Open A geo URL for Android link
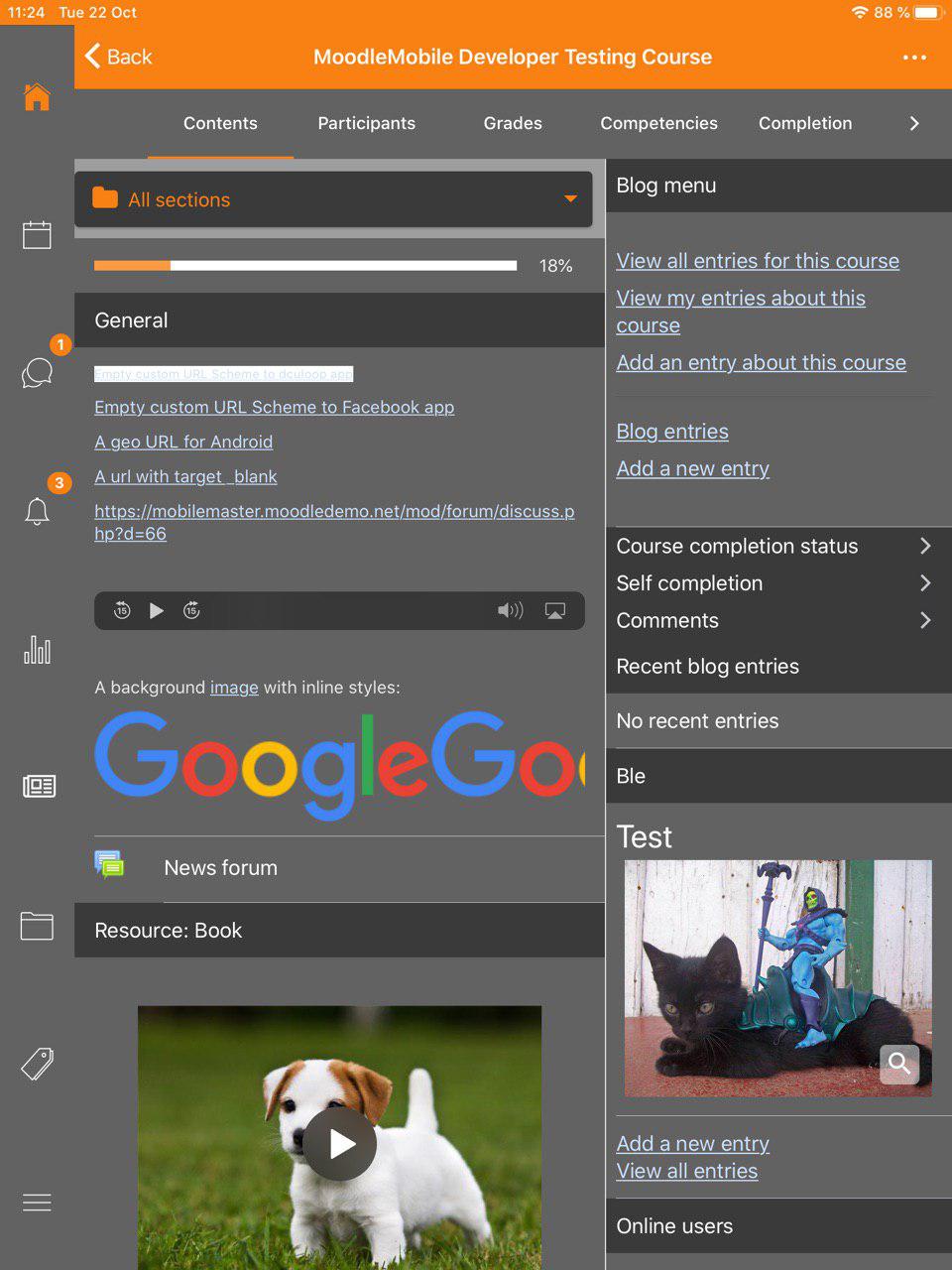The width and height of the screenshot is (952, 1270). [x=183, y=442]
